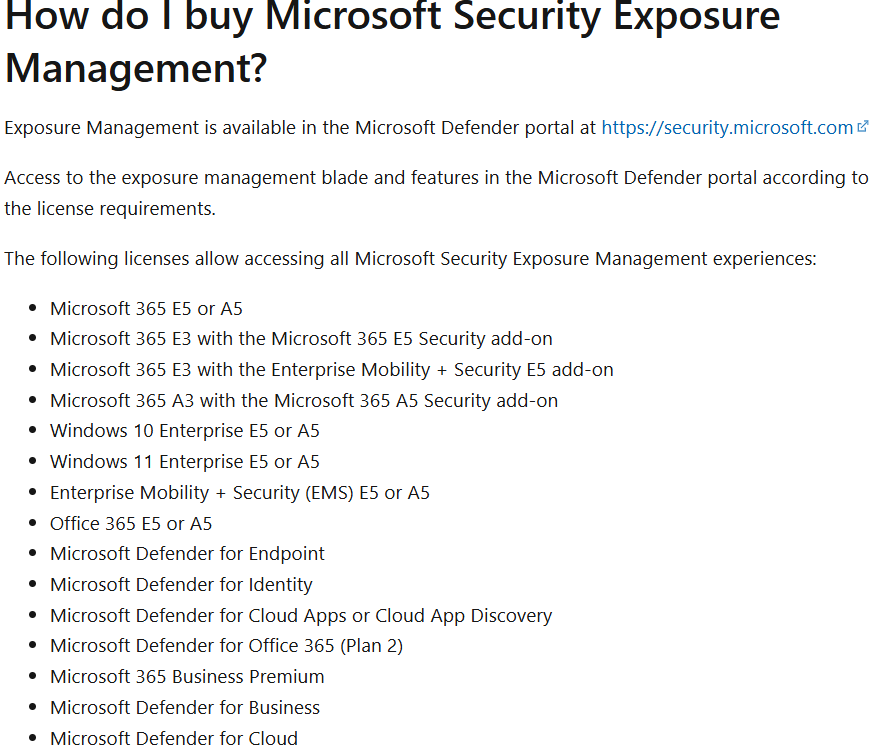Viewport: 878px width, 754px height.
Task: Select the Microsoft 365 E5 Security add-on bullet
Action: click(x=301, y=339)
